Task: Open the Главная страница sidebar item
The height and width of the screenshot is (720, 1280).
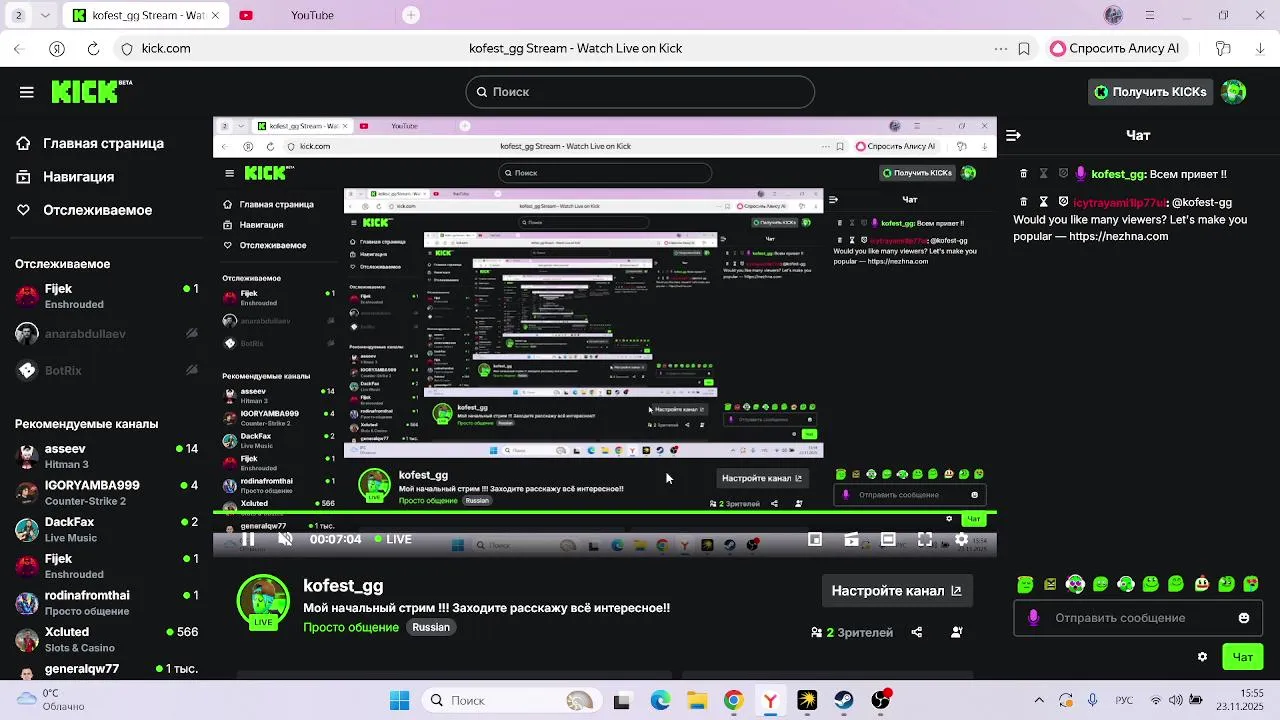Action: pos(90,143)
